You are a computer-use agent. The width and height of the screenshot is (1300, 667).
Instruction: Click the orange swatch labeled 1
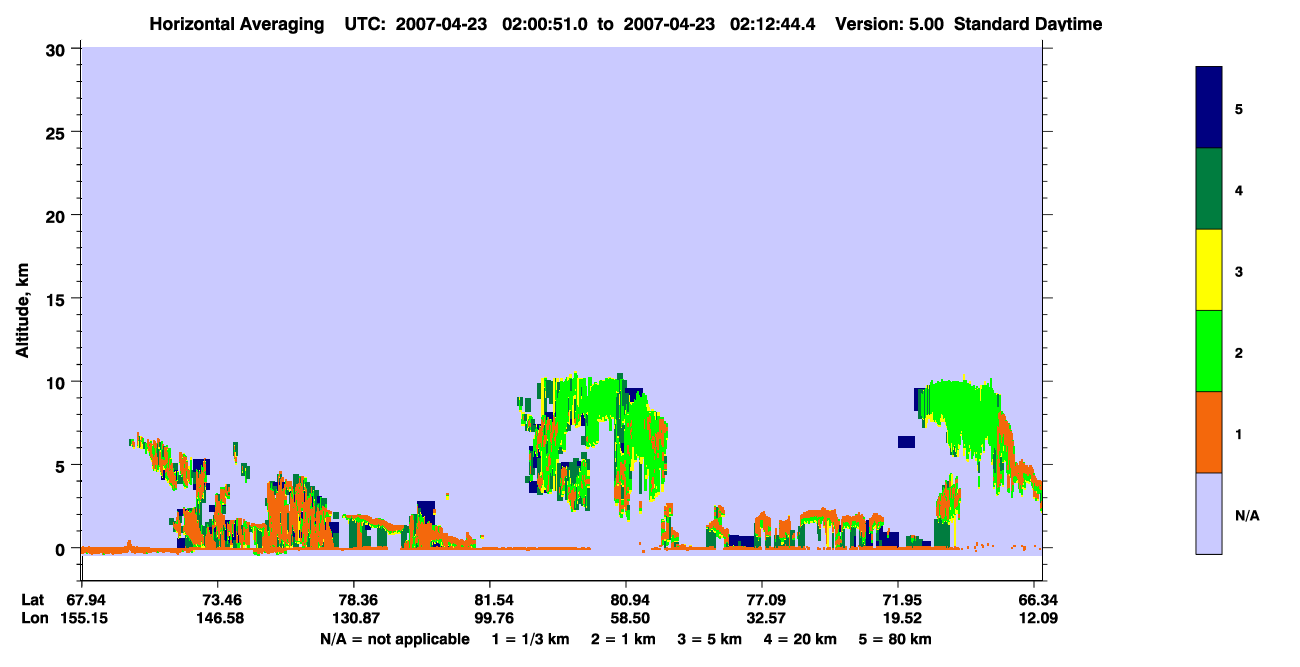1209,432
